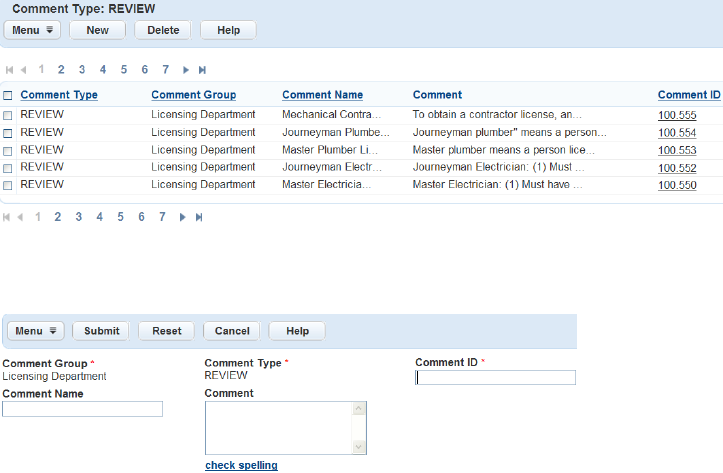Image resolution: width=723 pixels, height=473 pixels.
Task: Go to first page in top pagination
Action: tap(9, 70)
